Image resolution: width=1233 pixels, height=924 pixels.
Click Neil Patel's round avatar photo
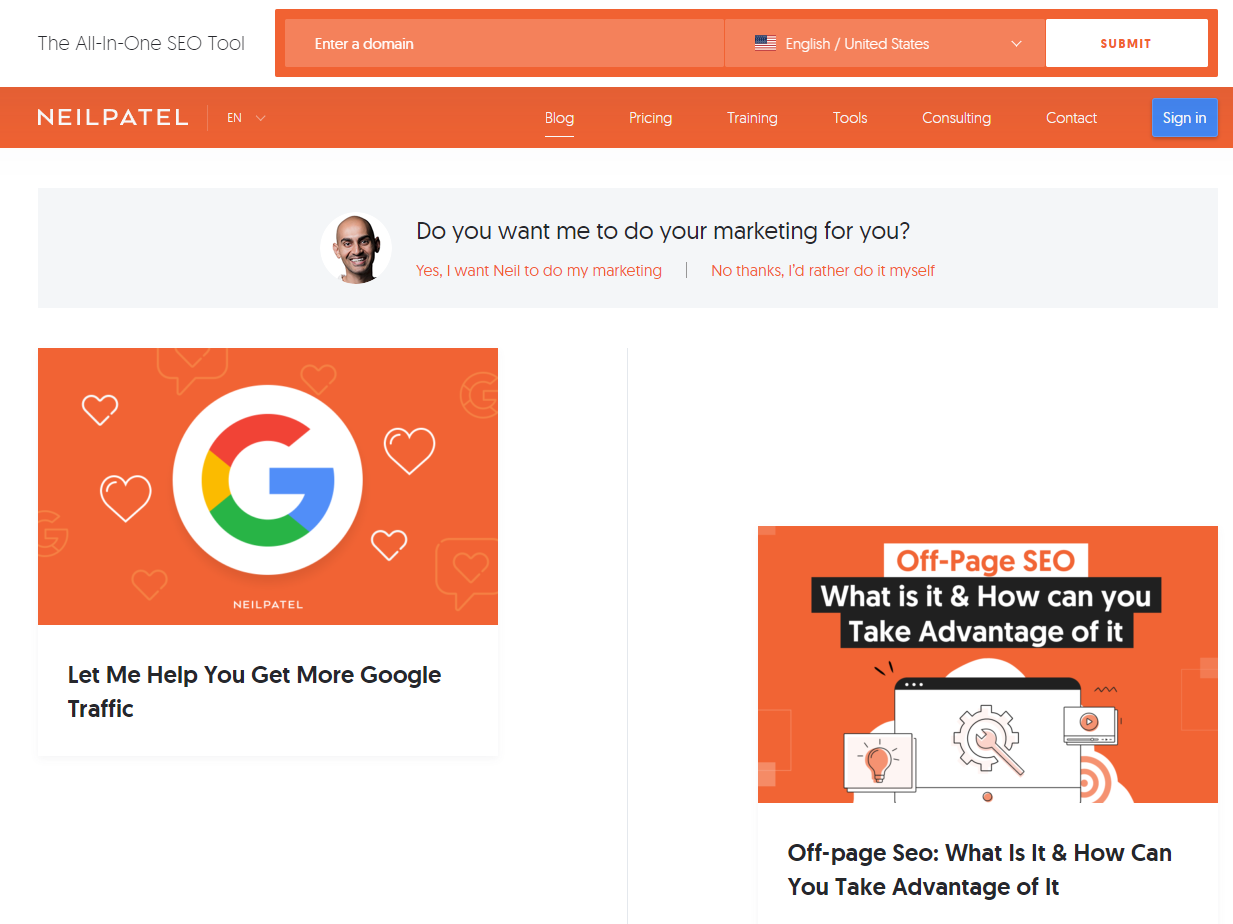click(356, 248)
